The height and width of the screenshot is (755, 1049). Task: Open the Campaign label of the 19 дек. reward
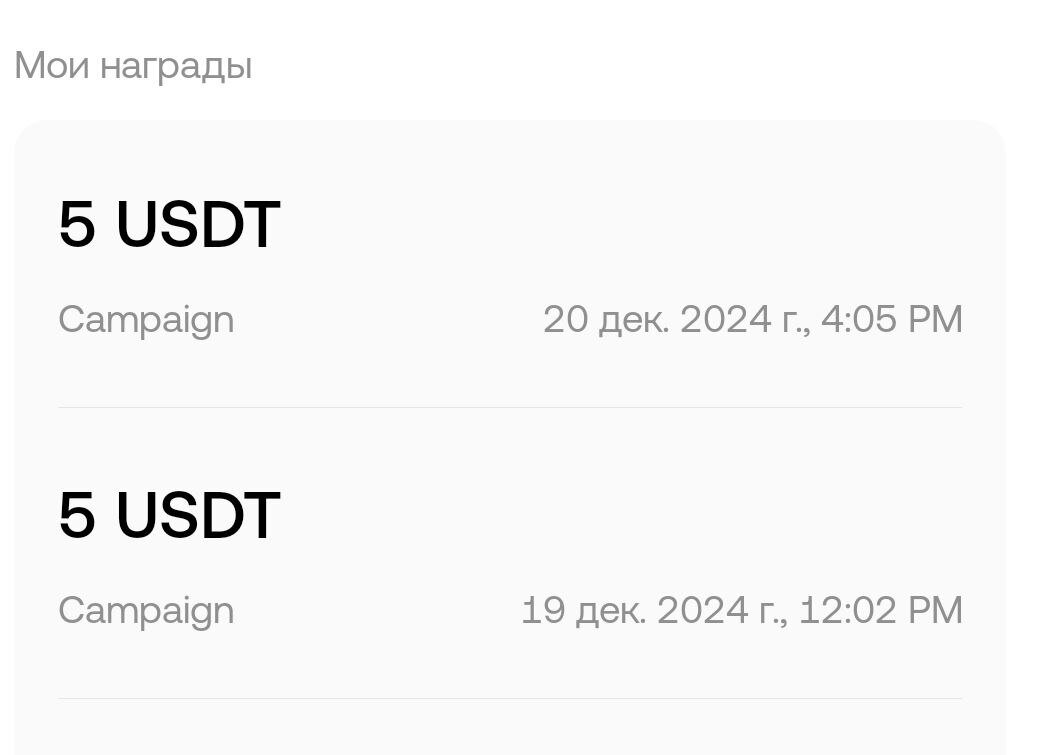(x=146, y=612)
